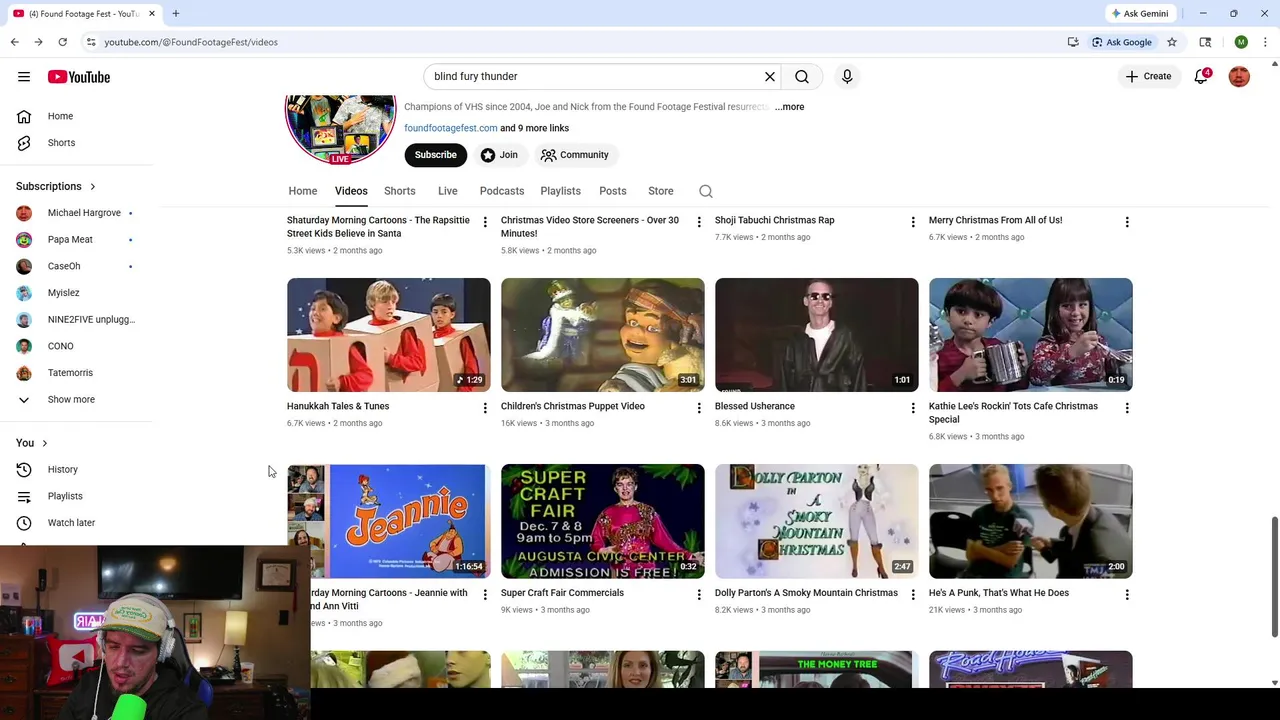Viewport: 1280px width, 720px height.
Task: Switch to channel Home tab
Action: click(x=302, y=191)
